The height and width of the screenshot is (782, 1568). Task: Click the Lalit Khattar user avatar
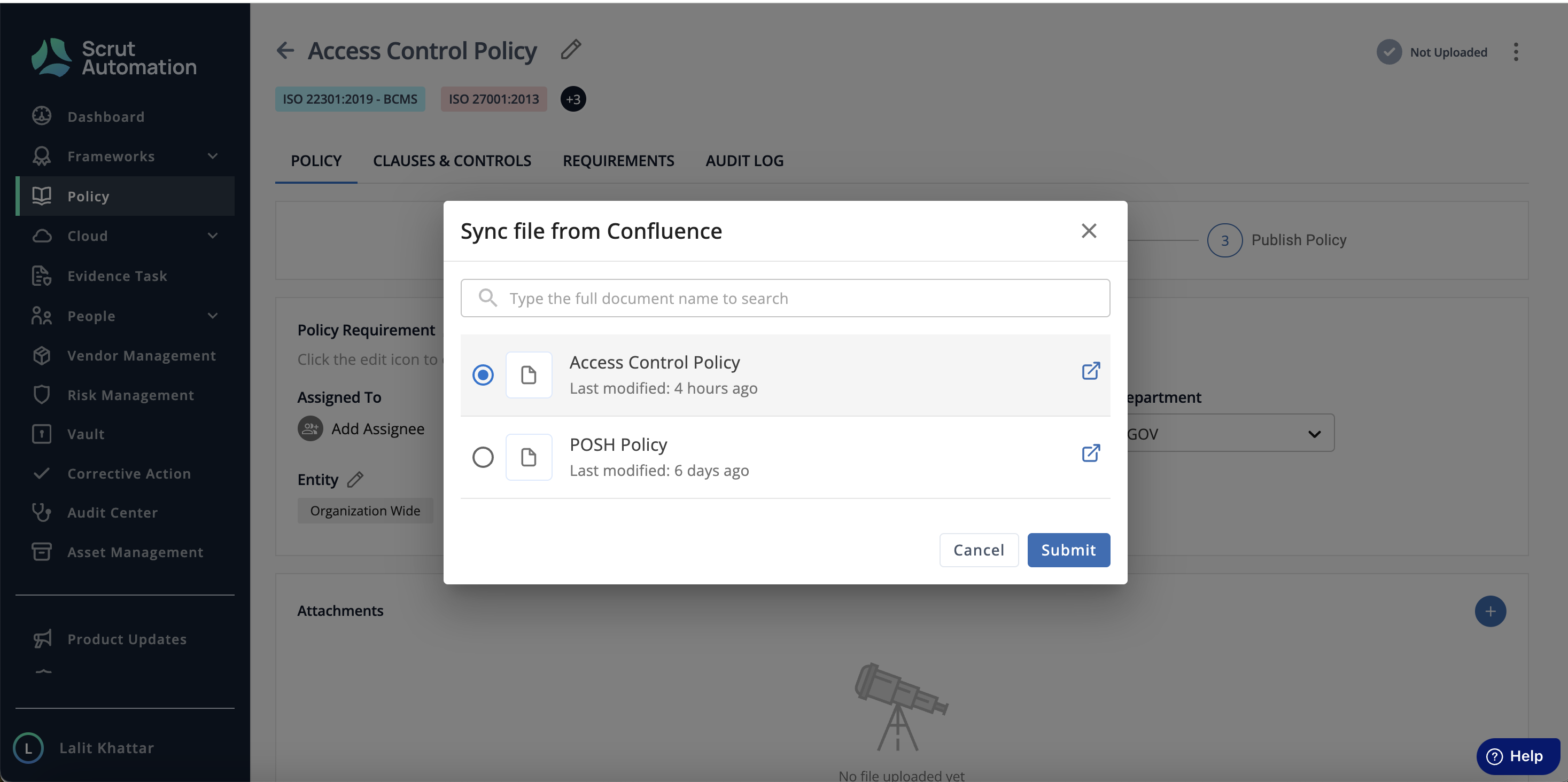(x=28, y=747)
